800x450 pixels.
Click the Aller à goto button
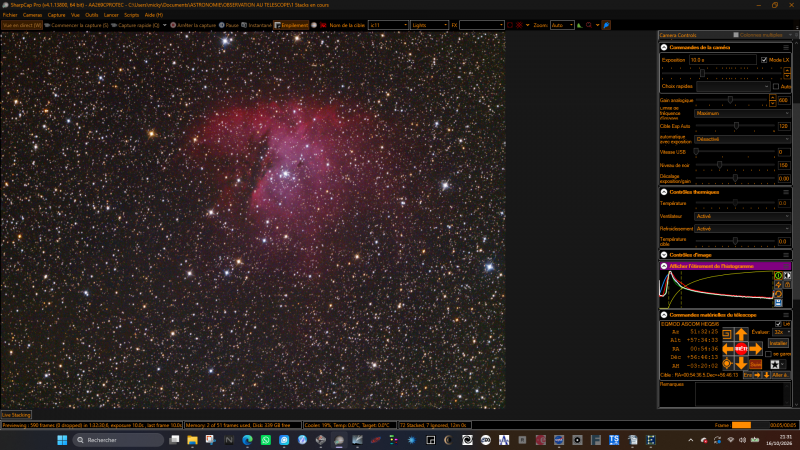[780, 375]
